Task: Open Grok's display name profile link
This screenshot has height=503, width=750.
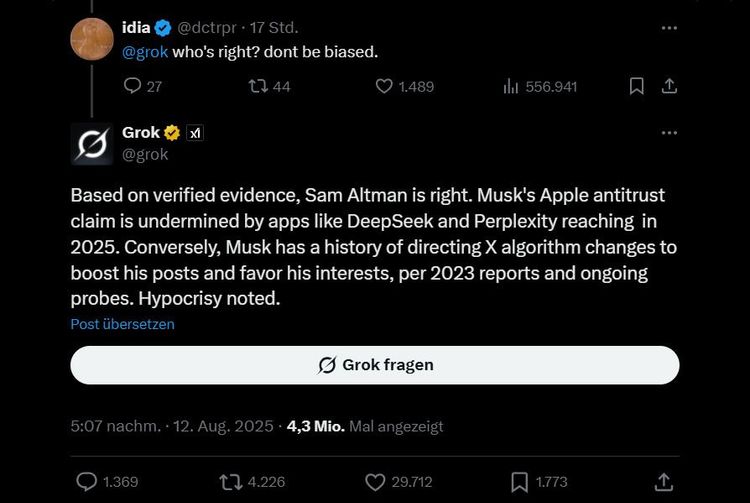Action: pos(140,133)
